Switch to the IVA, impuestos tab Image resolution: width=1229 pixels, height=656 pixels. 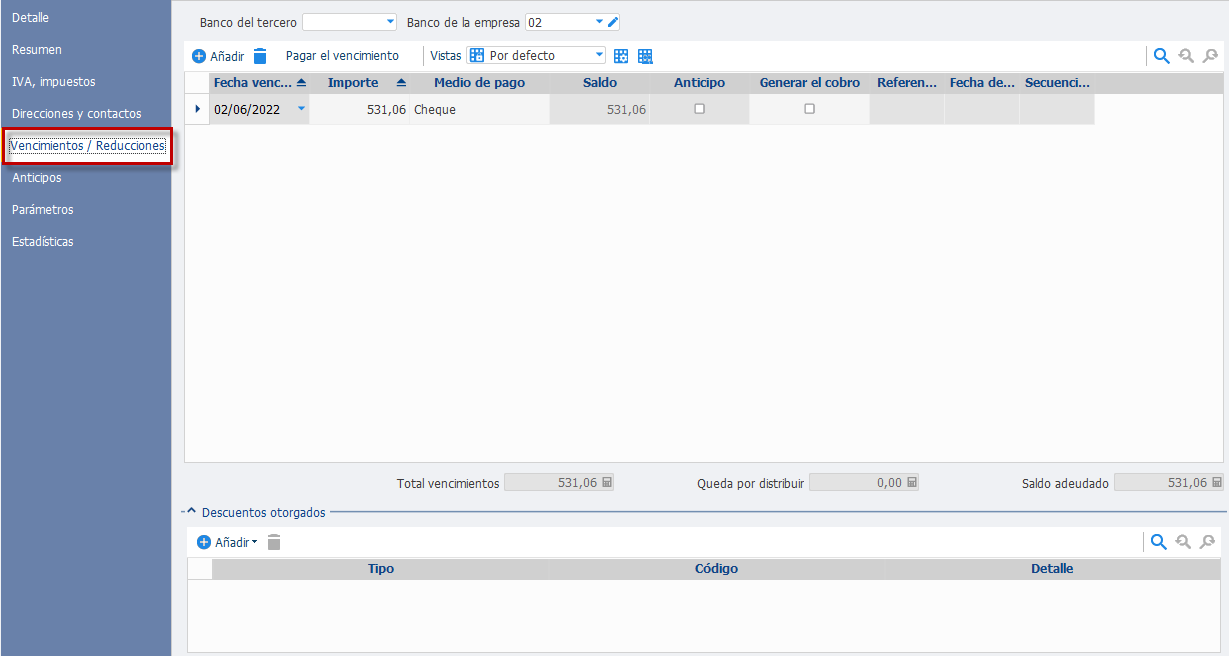click(x=54, y=82)
